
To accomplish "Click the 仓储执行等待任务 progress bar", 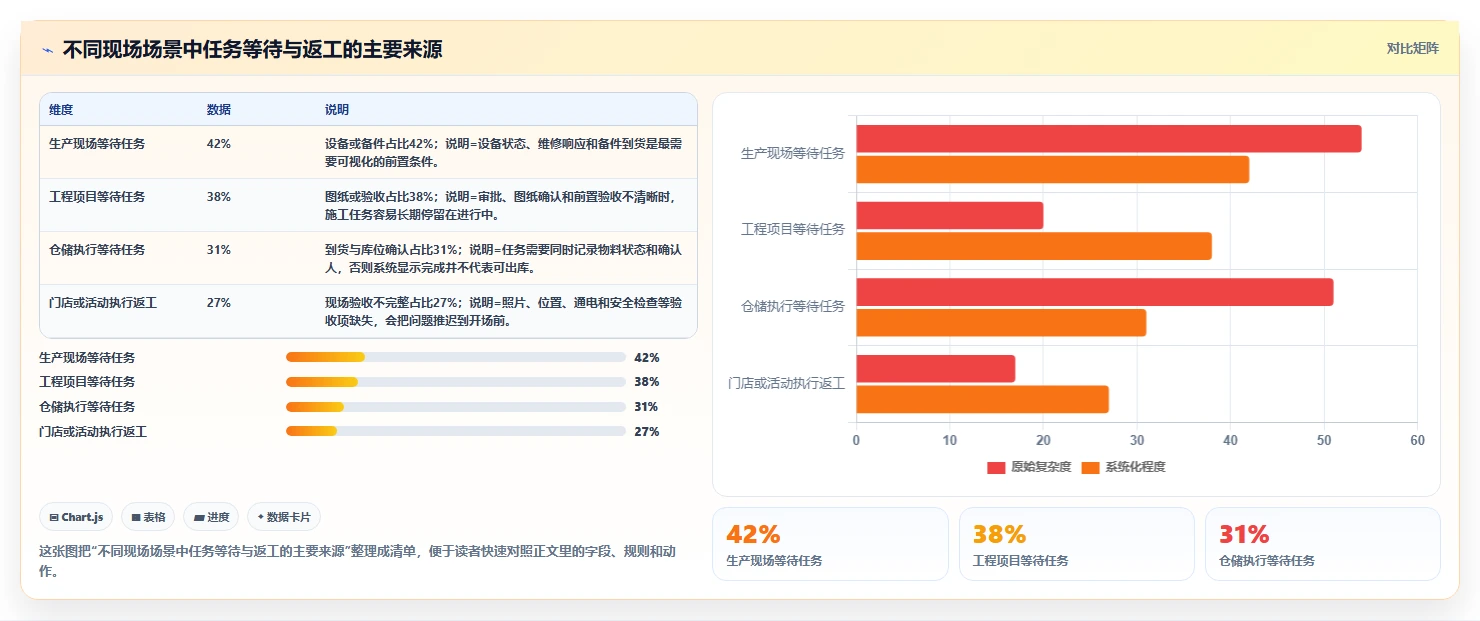I will [x=456, y=407].
